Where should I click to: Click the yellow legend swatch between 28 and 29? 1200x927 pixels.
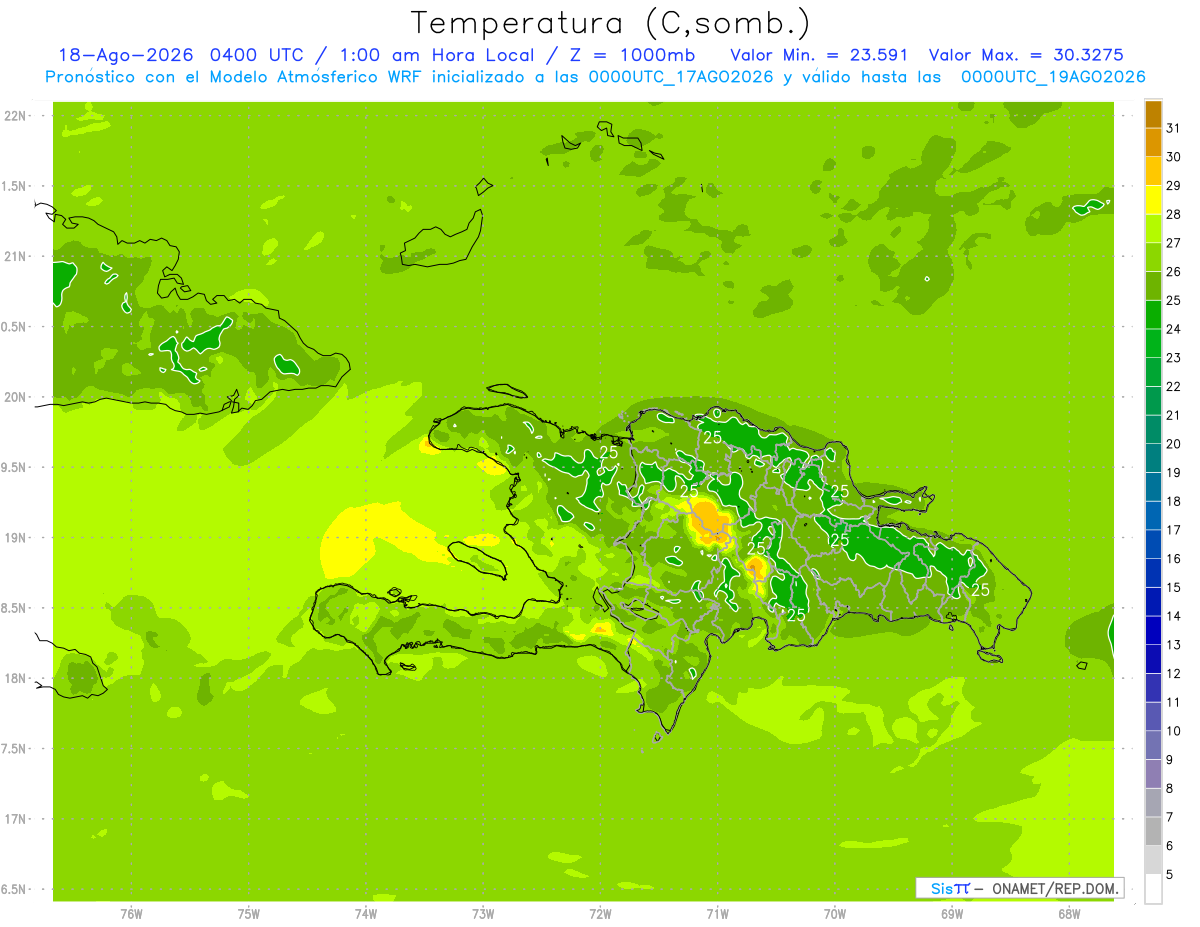[x=1153, y=200]
